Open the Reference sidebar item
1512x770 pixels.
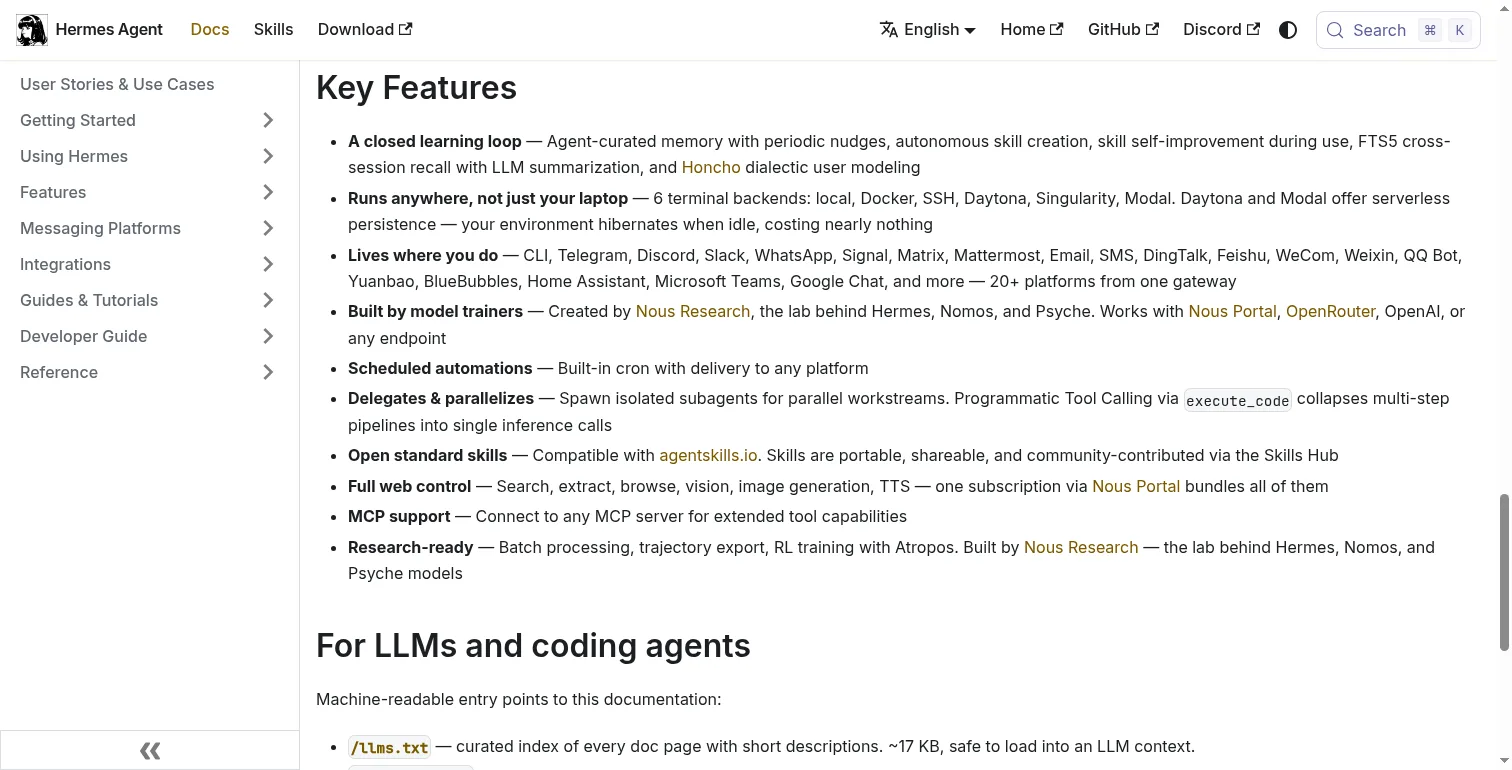coord(59,372)
